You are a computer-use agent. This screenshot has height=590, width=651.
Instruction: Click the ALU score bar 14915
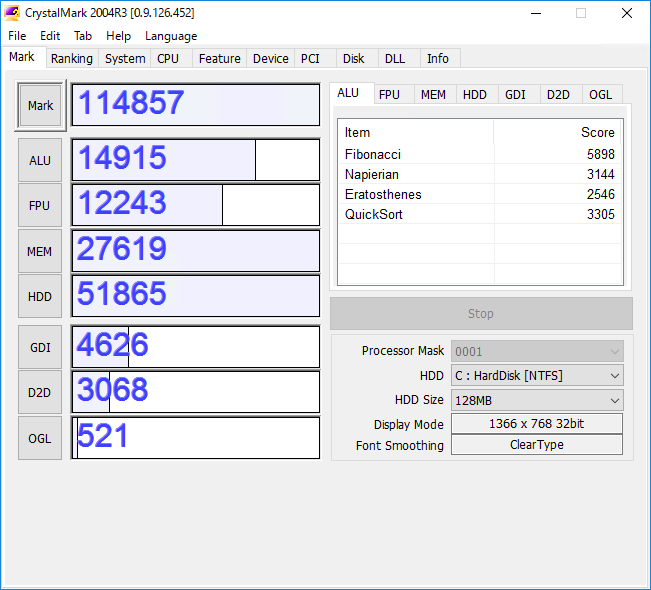coord(196,160)
